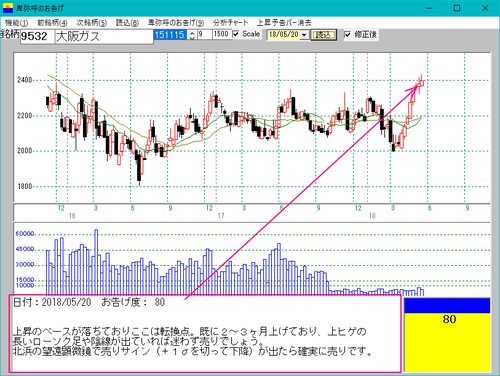This screenshot has height=376, width=500.
Task: Open the 上昇予告バー消去 menu
Action: pyautogui.click(x=284, y=23)
